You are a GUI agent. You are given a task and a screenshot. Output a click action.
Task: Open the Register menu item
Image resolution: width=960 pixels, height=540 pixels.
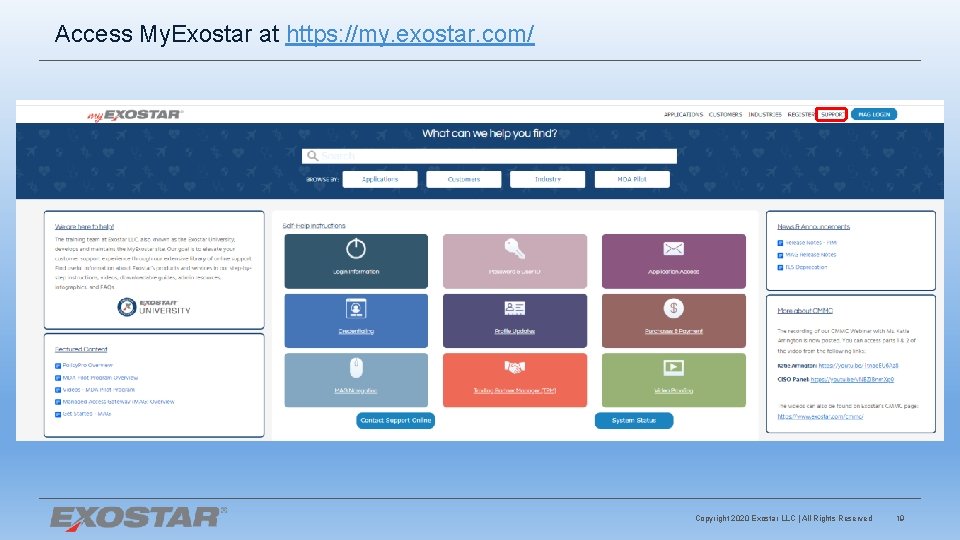pos(800,114)
